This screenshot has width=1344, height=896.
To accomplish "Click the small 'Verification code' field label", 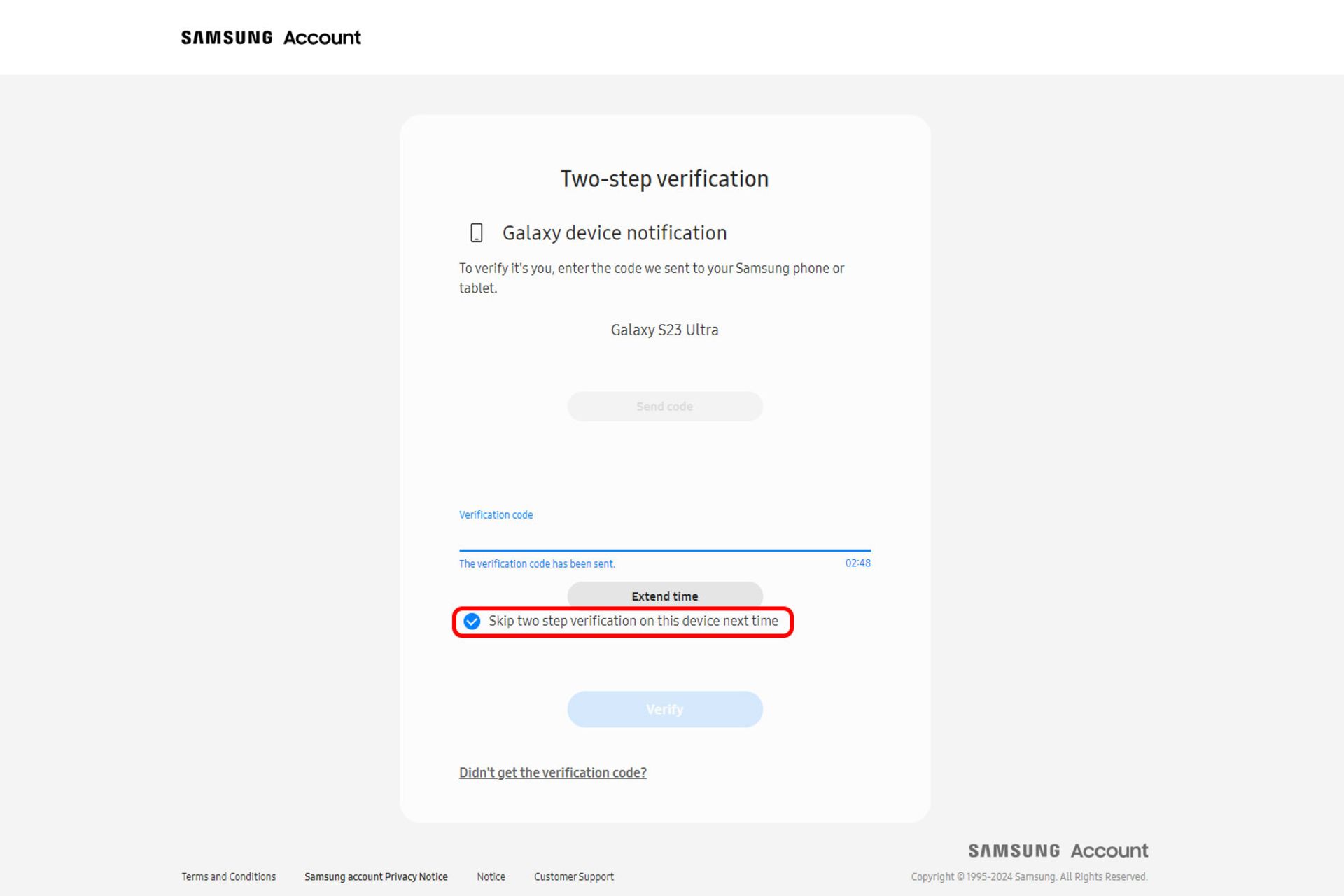I will 496,514.
